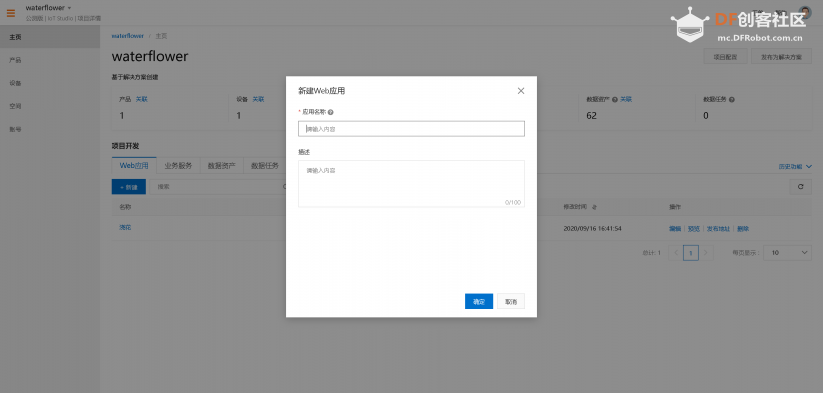The image size is (823, 393).
Task: Click the 2020/09/16 16:41:54 timestamp cell
Action: point(592,229)
